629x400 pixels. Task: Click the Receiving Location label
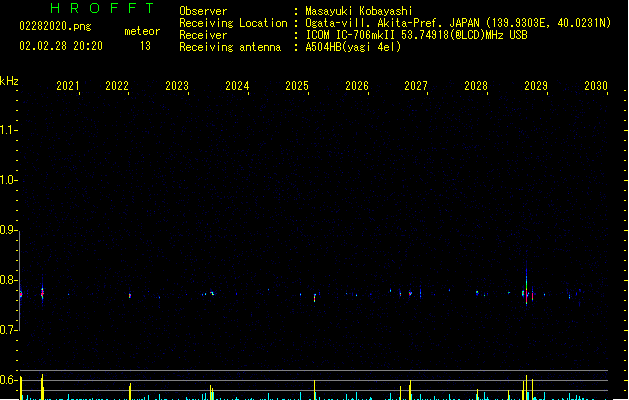click(233, 23)
